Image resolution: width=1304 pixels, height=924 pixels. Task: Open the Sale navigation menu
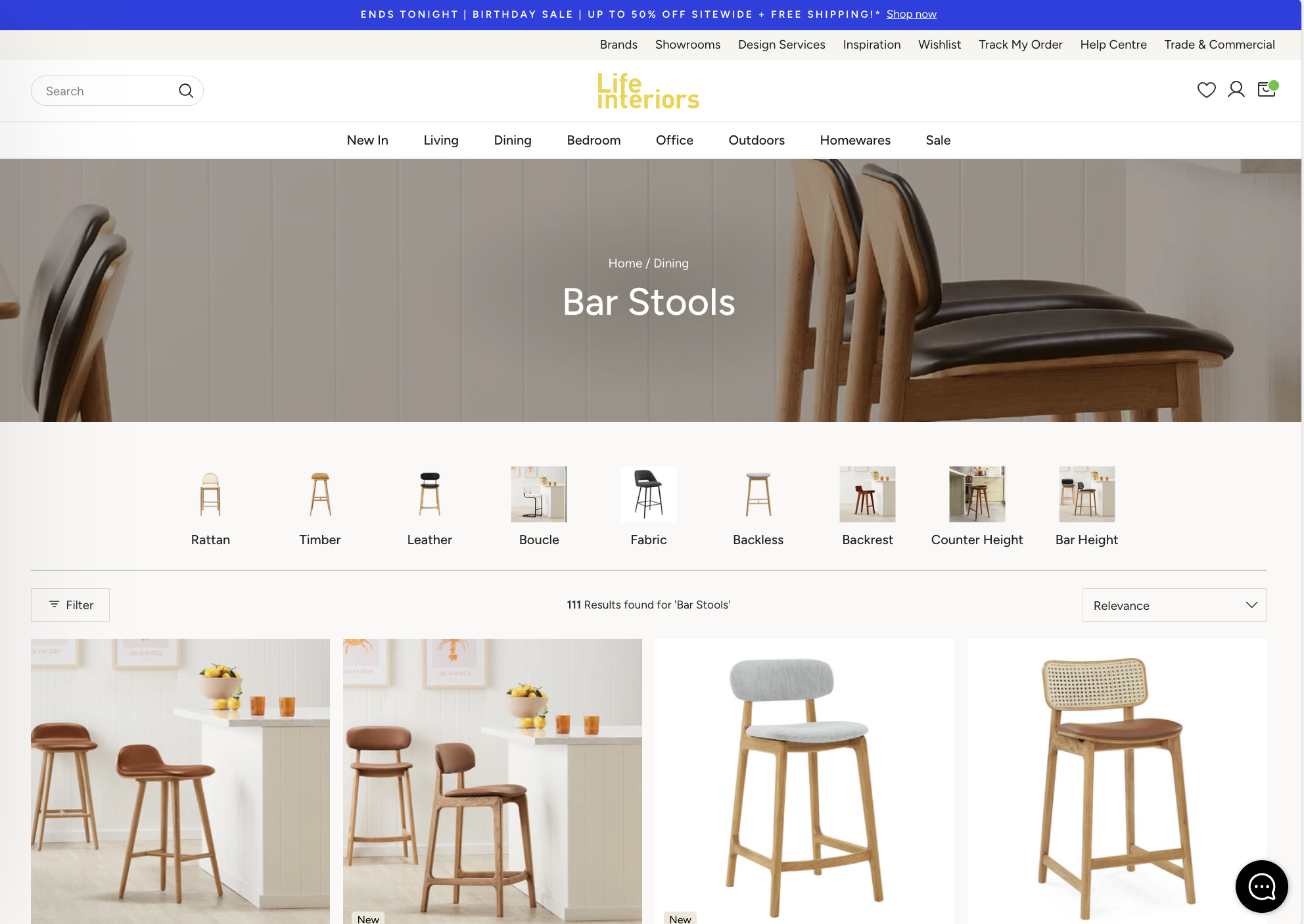coord(938,140)
